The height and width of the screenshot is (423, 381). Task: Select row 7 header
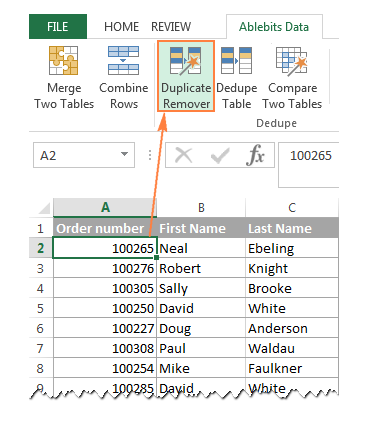pyautogui.click(x=41, y=348)
